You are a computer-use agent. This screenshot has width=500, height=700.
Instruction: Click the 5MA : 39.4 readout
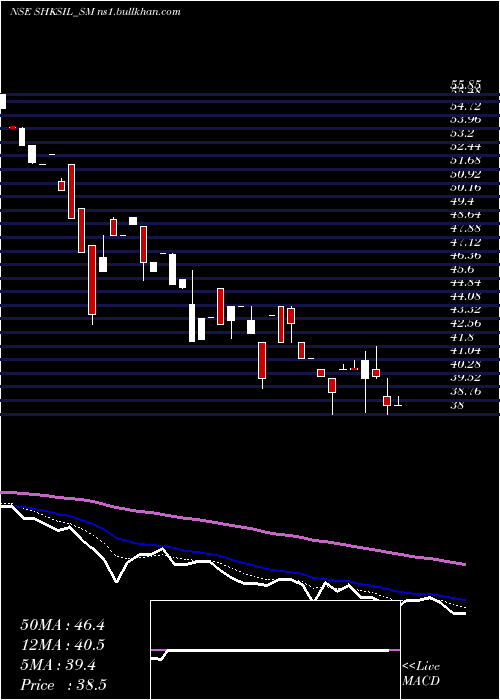(x=58, y=665)
